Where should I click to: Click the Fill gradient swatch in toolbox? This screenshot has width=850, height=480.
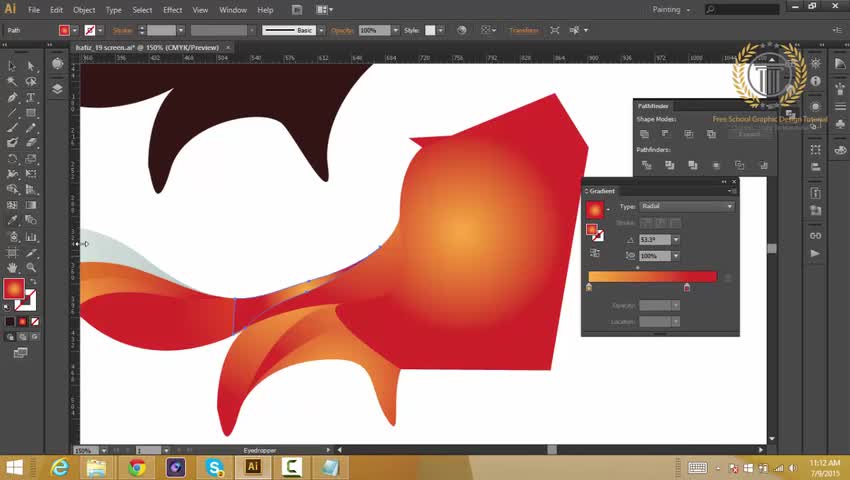(x=14, y=289)
